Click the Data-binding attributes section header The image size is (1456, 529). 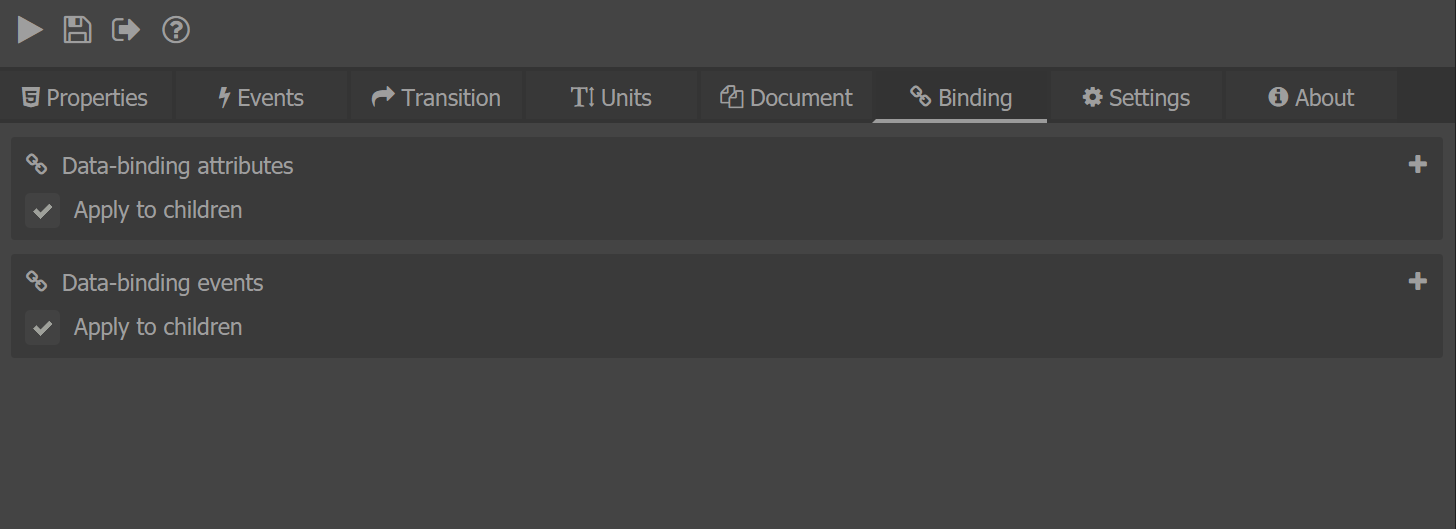pos(178,166)
